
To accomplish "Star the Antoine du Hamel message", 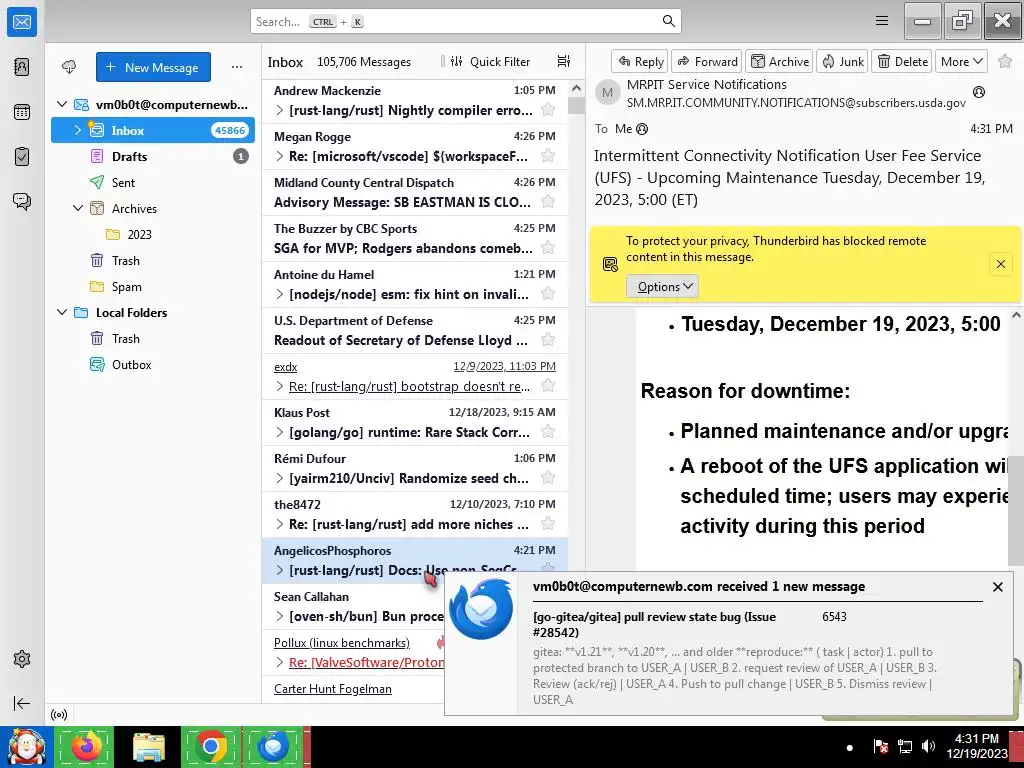I will pos(548,293).
